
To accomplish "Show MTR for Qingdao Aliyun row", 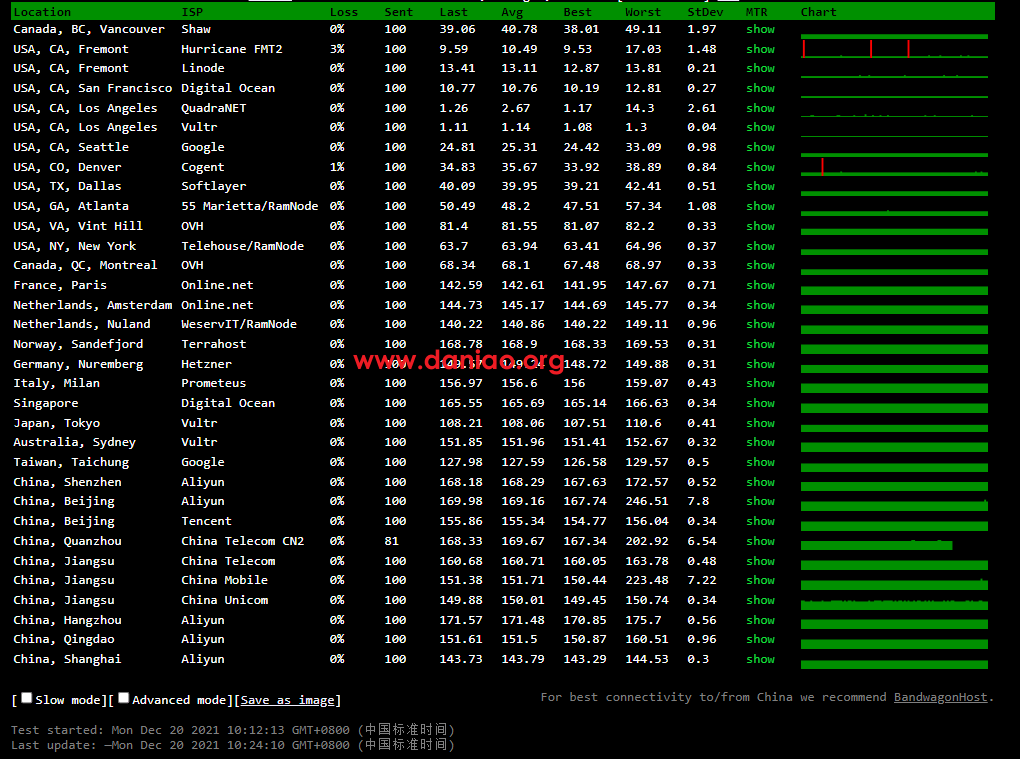I will 760,639.
